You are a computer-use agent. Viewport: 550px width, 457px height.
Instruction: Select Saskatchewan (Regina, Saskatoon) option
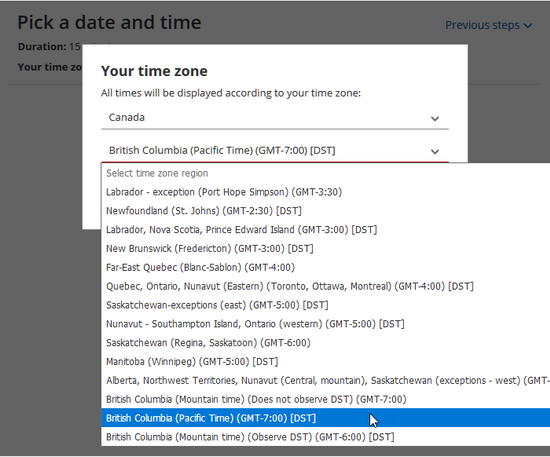326,343
